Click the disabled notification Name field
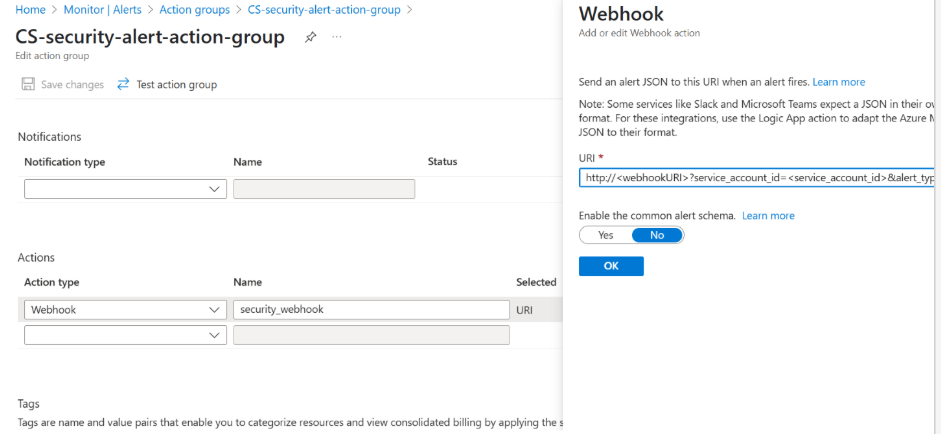 coord(324,189)
